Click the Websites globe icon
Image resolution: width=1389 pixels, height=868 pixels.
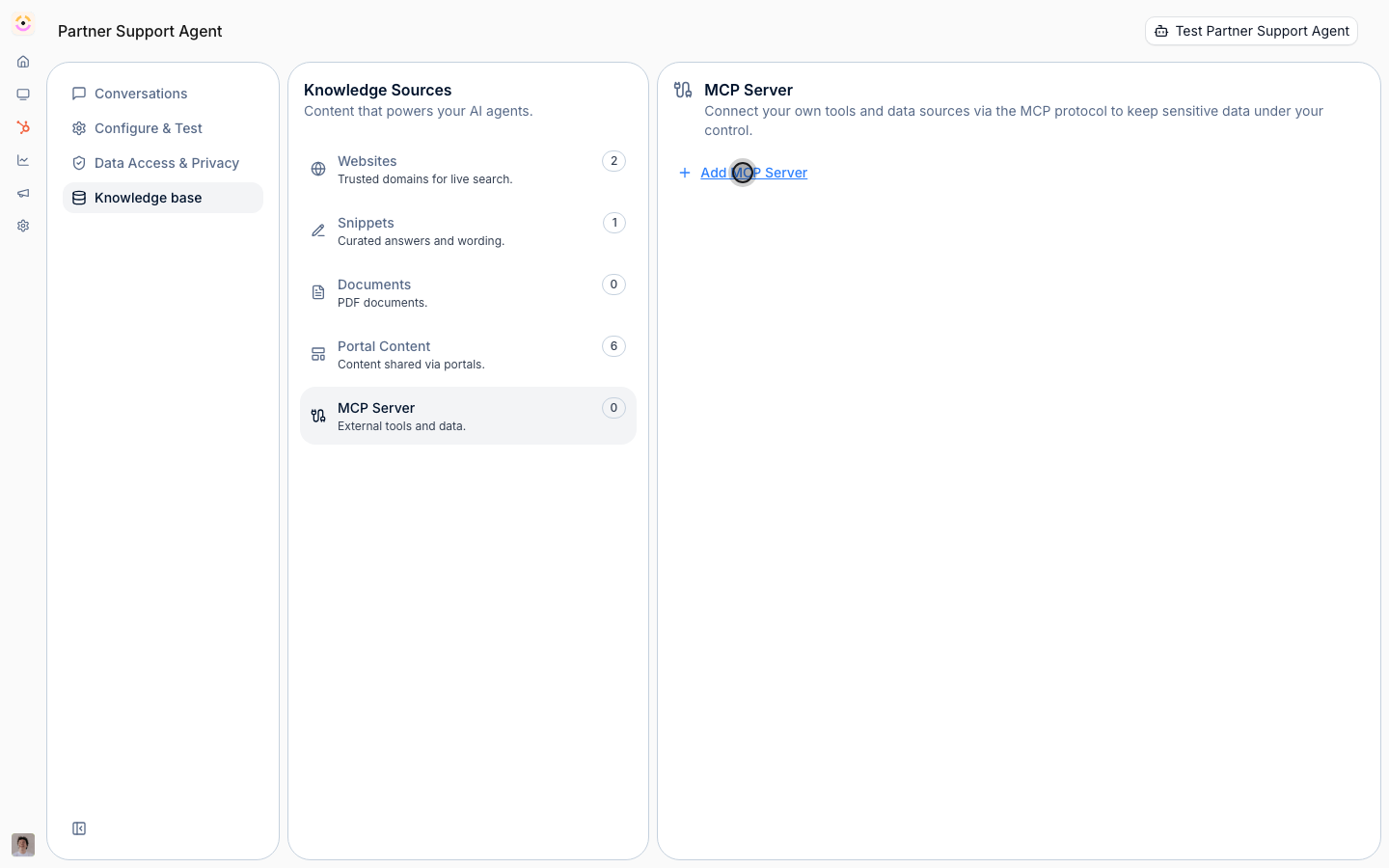tap(318, 169)
